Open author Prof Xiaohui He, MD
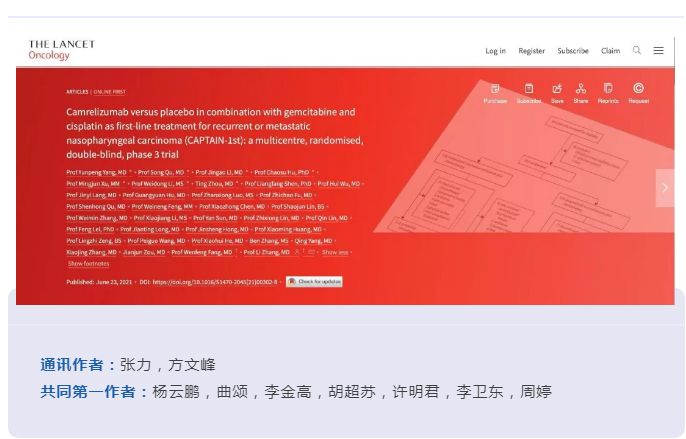This screenshot has height=439, width=686. pos(217,241)
